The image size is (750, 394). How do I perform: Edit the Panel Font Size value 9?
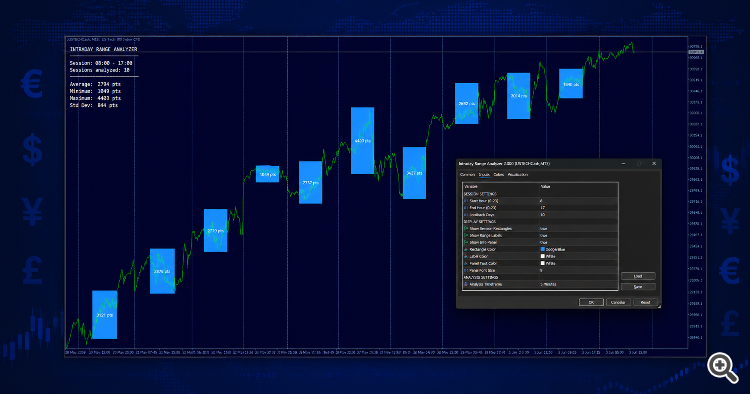tap(541, 270)
